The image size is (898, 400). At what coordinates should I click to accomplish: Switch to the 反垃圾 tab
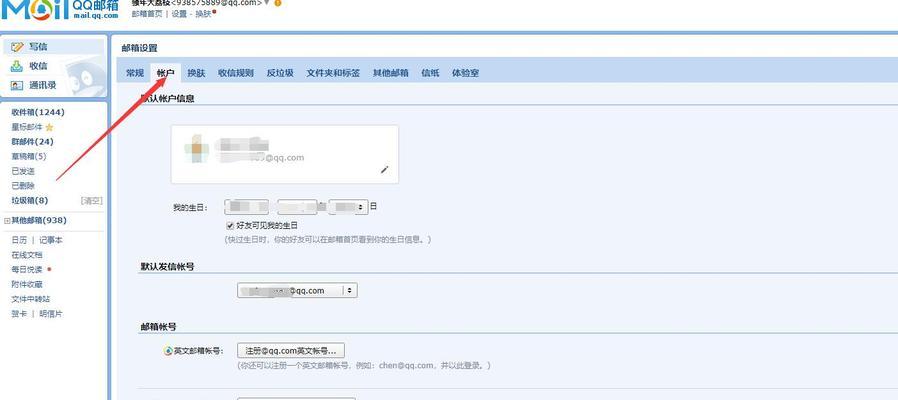(x=280, y=73)
